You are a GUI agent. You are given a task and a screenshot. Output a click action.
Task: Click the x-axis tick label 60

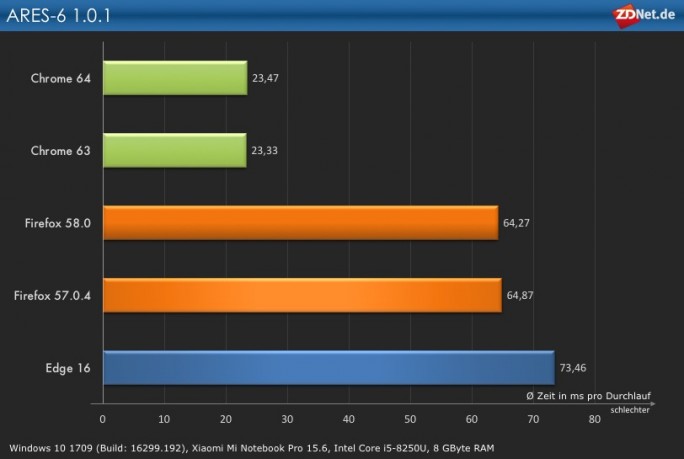472,419
